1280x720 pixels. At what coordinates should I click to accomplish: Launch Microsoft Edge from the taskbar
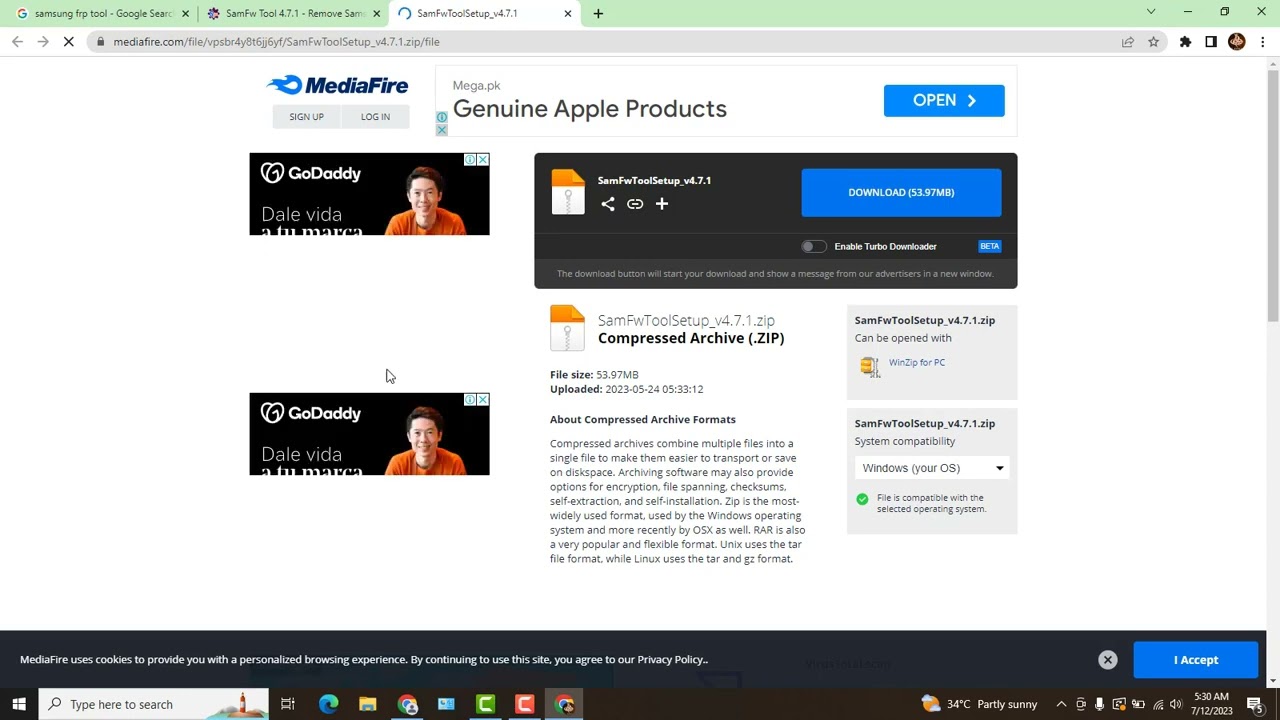[x=328, y=704]
